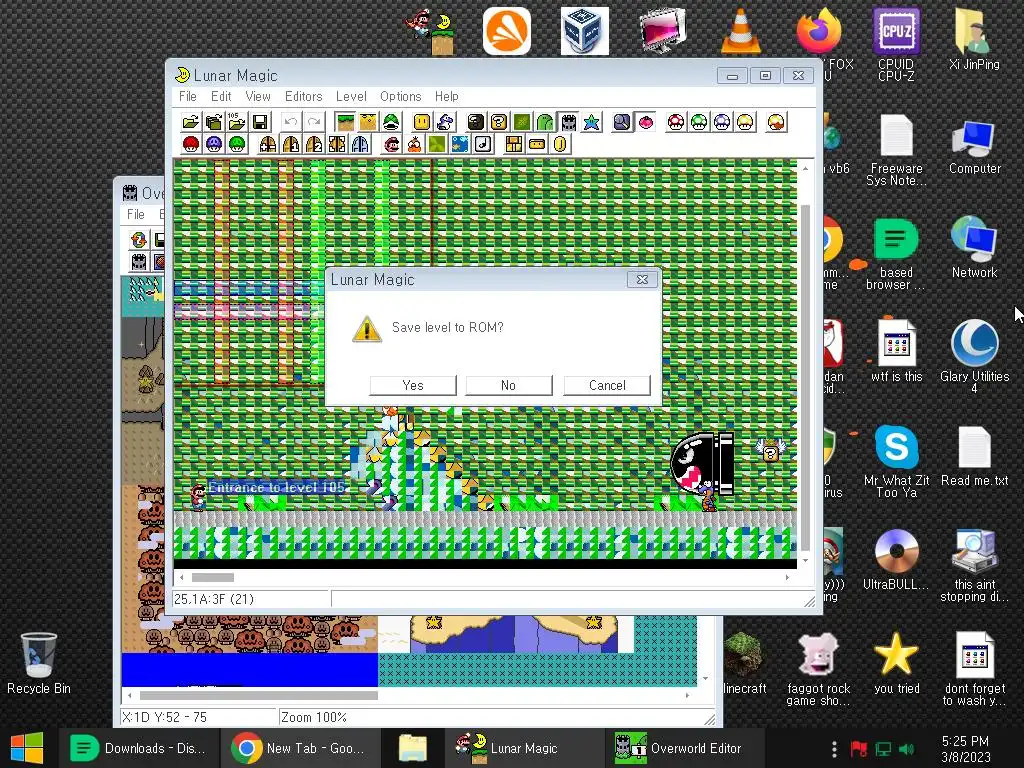Click the open level number 105 icon
1024x768 pixels.
coord(236,122)
